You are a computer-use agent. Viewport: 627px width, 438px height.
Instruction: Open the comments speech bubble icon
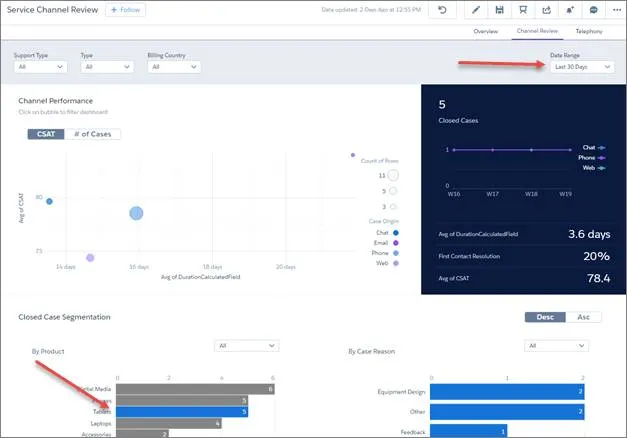[593, 10]
